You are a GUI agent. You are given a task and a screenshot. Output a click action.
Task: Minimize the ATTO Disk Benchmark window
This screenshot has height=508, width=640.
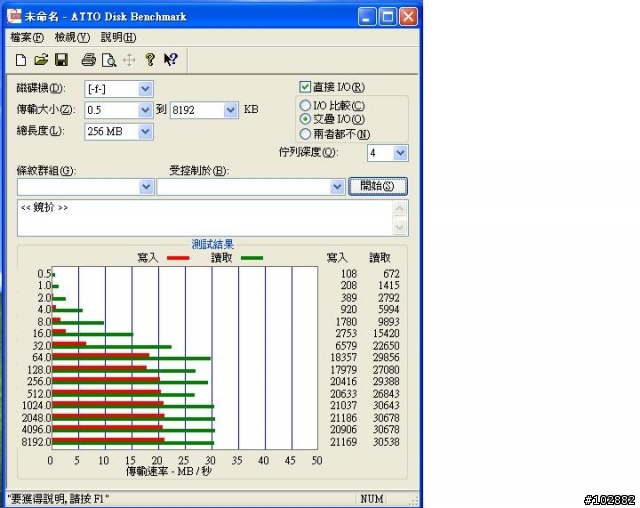click(x=367, y=17)
